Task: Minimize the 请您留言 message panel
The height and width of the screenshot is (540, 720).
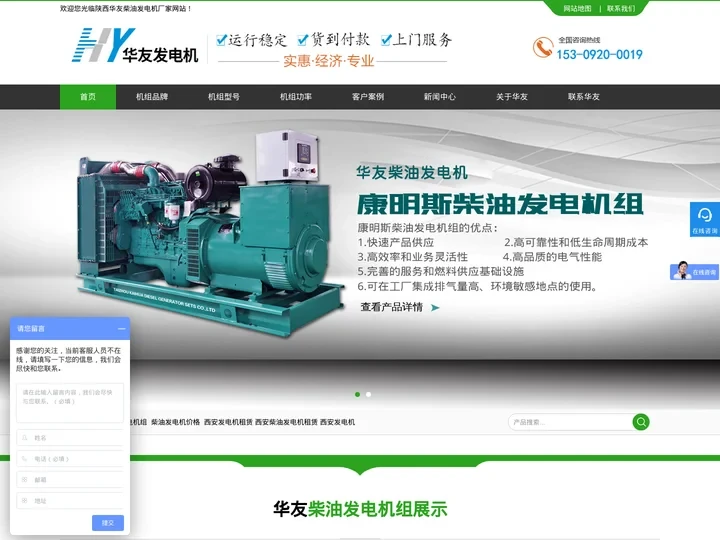Action: [121, 329]
